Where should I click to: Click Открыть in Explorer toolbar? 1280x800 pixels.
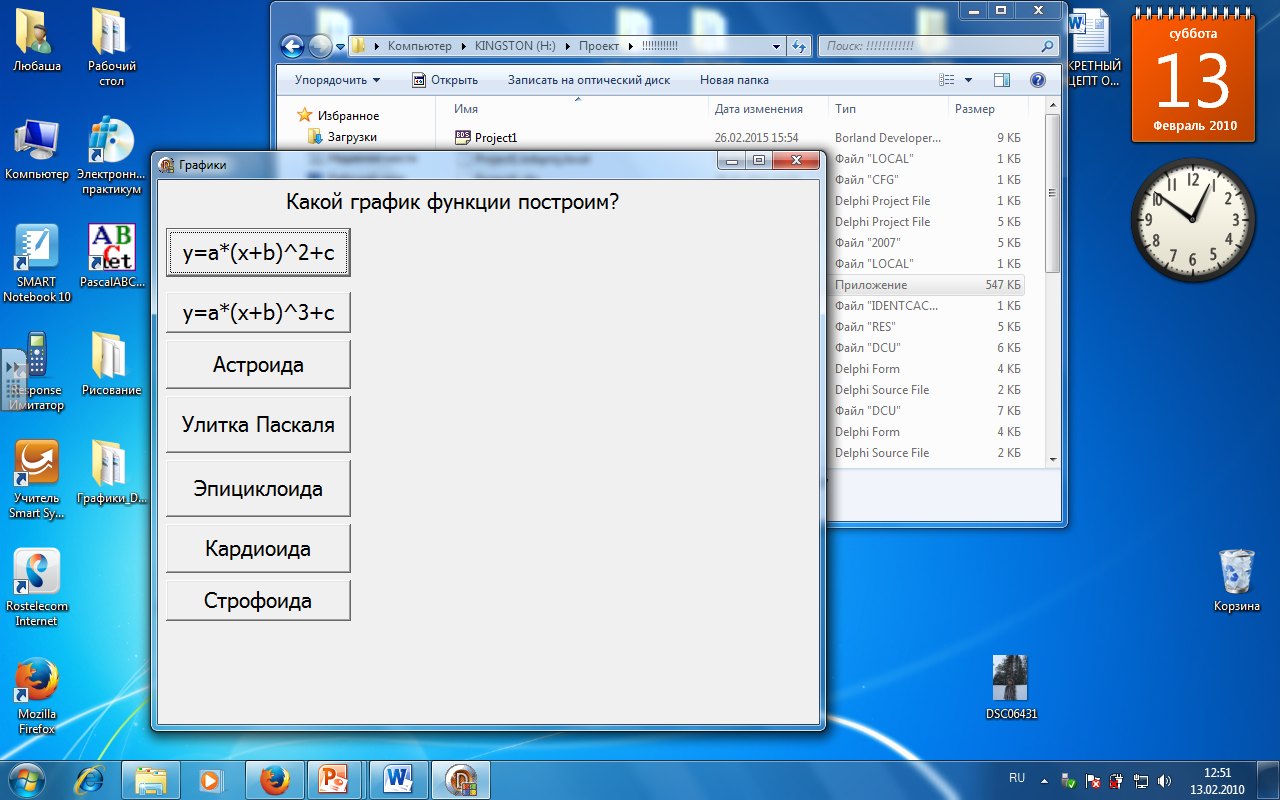445,80
